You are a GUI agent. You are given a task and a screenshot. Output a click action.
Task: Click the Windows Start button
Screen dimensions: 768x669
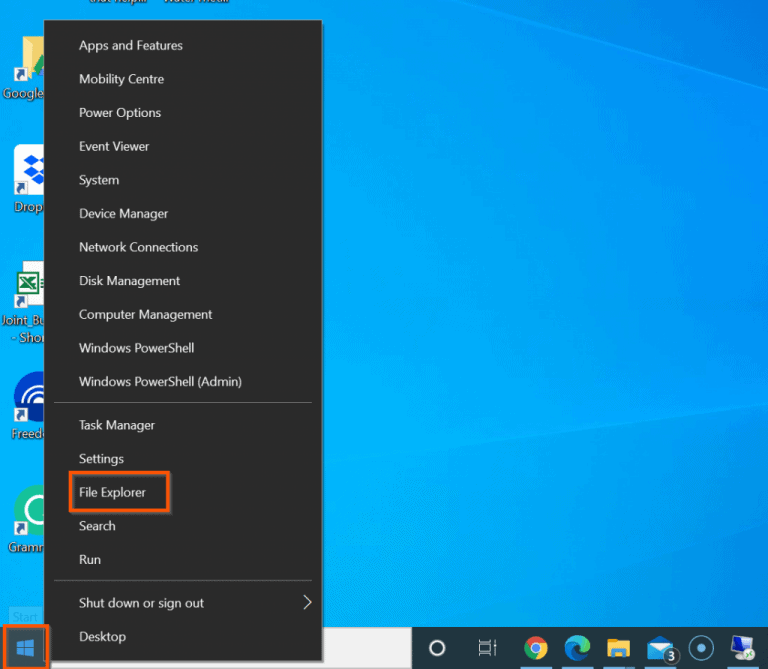coord(25,647)
